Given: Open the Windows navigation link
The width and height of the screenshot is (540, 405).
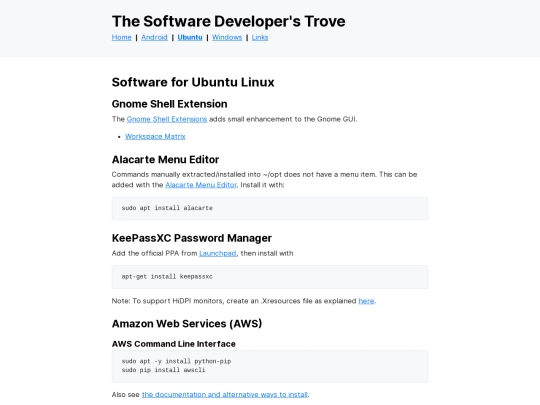Looking at the screenshot, I should coord(227,37).
